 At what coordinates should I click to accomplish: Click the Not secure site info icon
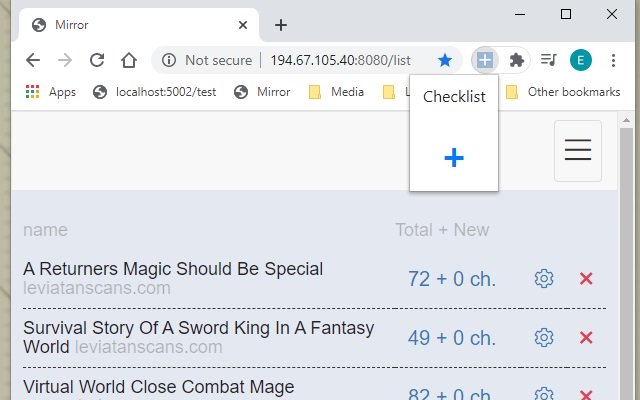point(169,60)
